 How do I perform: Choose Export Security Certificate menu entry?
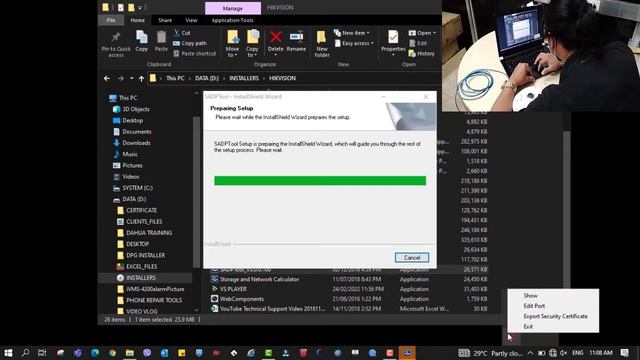[556, 316]
